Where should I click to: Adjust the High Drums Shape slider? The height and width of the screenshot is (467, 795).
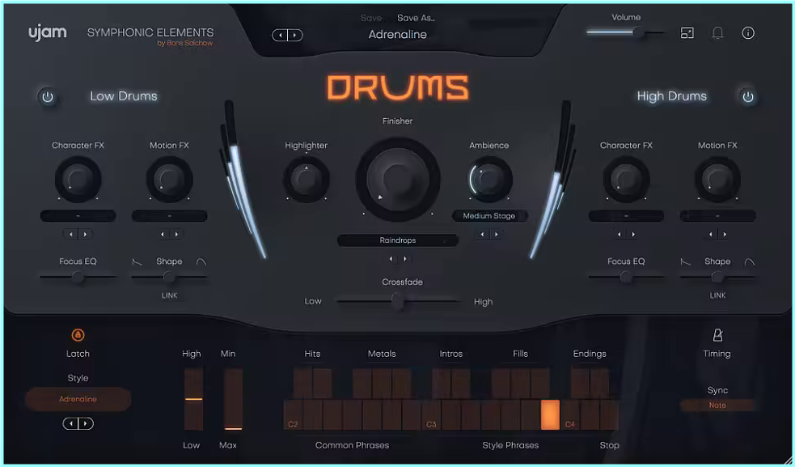click(717, 277)
